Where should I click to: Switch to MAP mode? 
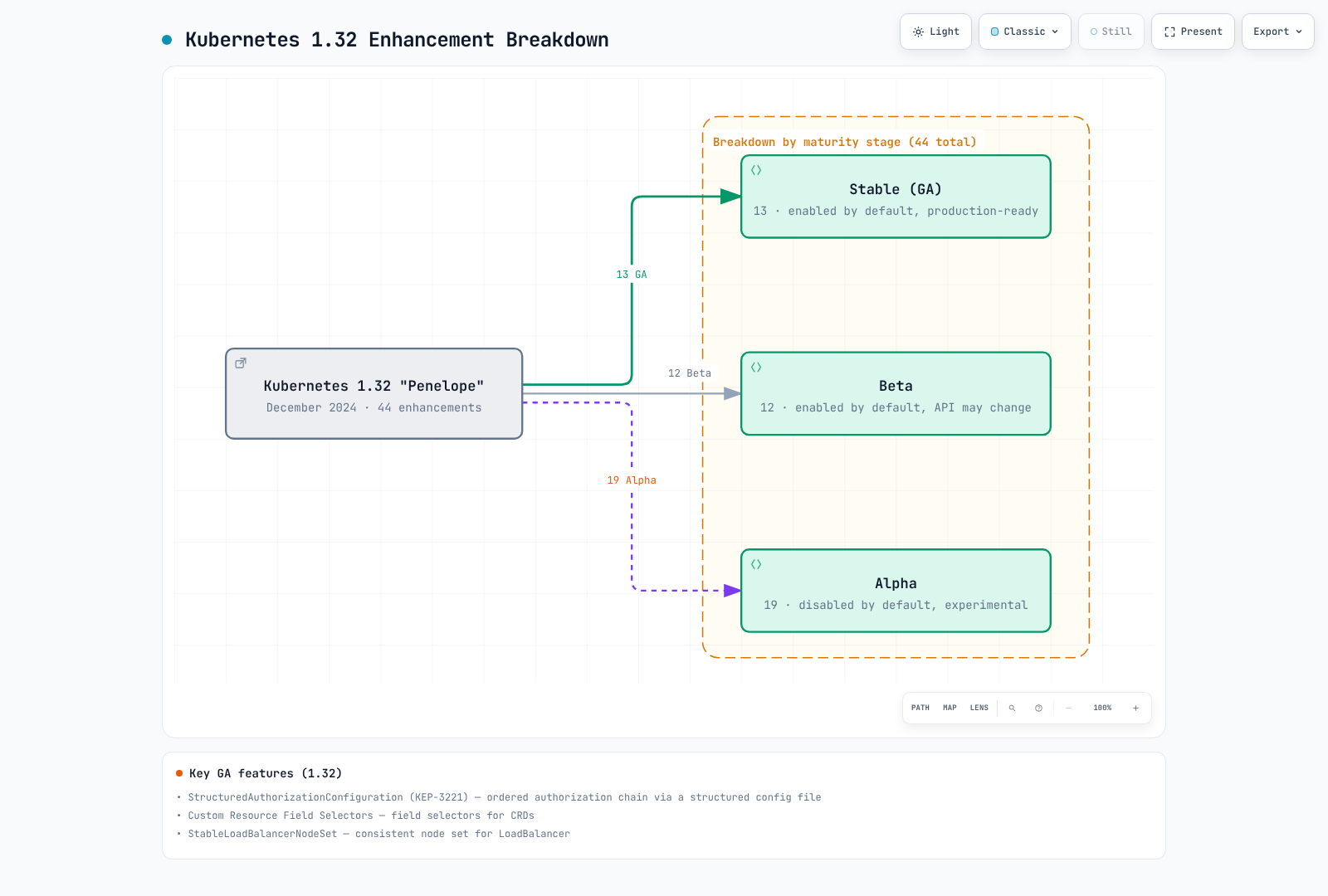point(950,708)
